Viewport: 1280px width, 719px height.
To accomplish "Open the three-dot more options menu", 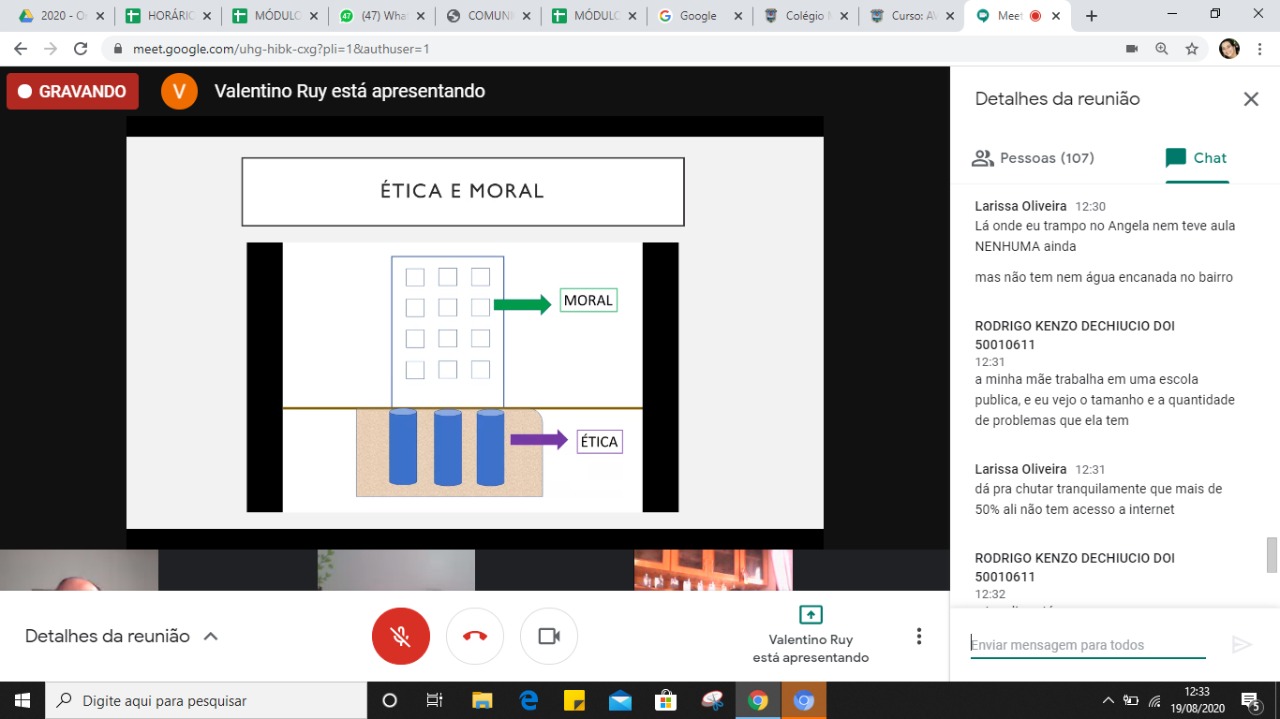I will pos(918,636).
